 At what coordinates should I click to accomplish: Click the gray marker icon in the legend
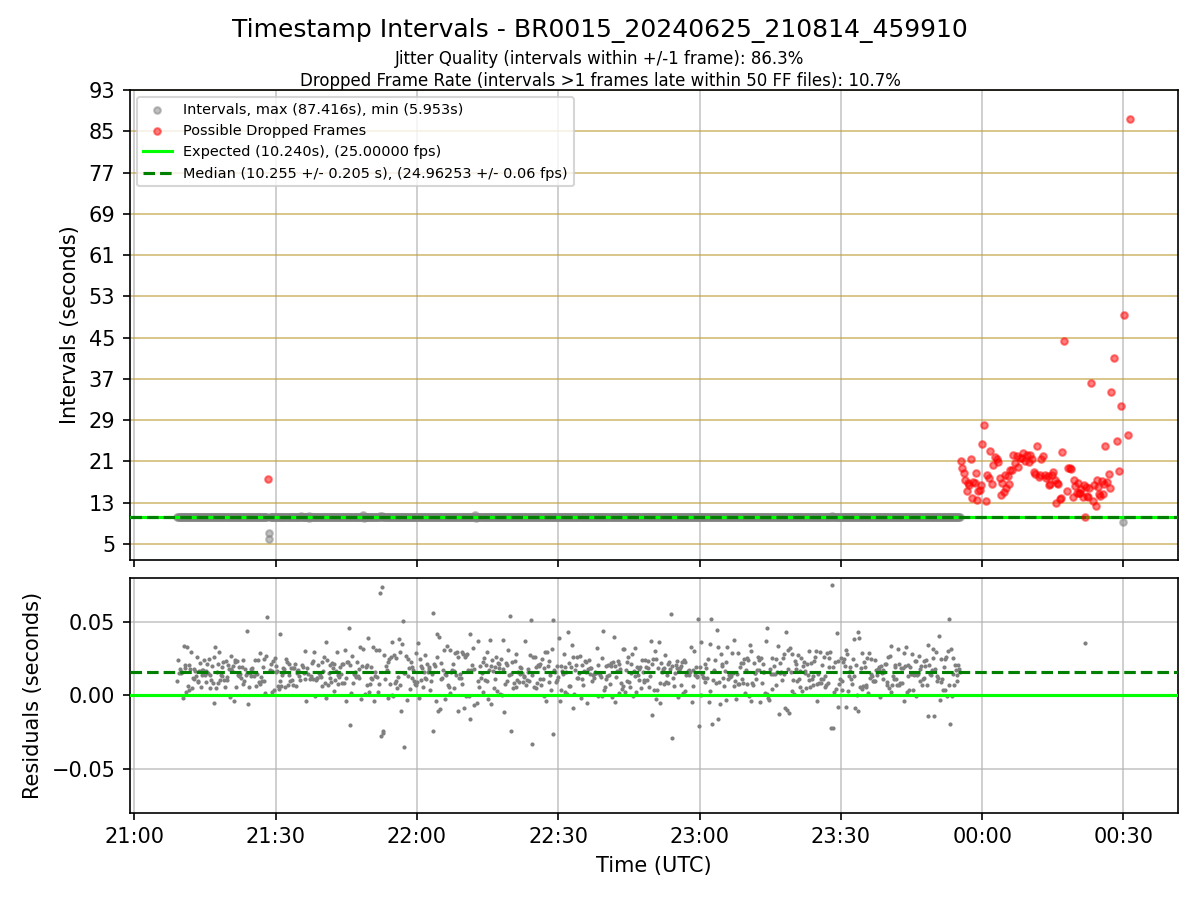157,109
